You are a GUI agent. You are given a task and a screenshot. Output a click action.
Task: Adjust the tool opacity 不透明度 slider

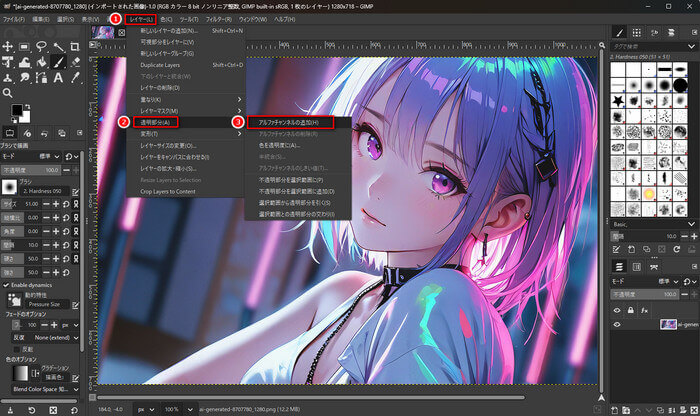point(31,170)
